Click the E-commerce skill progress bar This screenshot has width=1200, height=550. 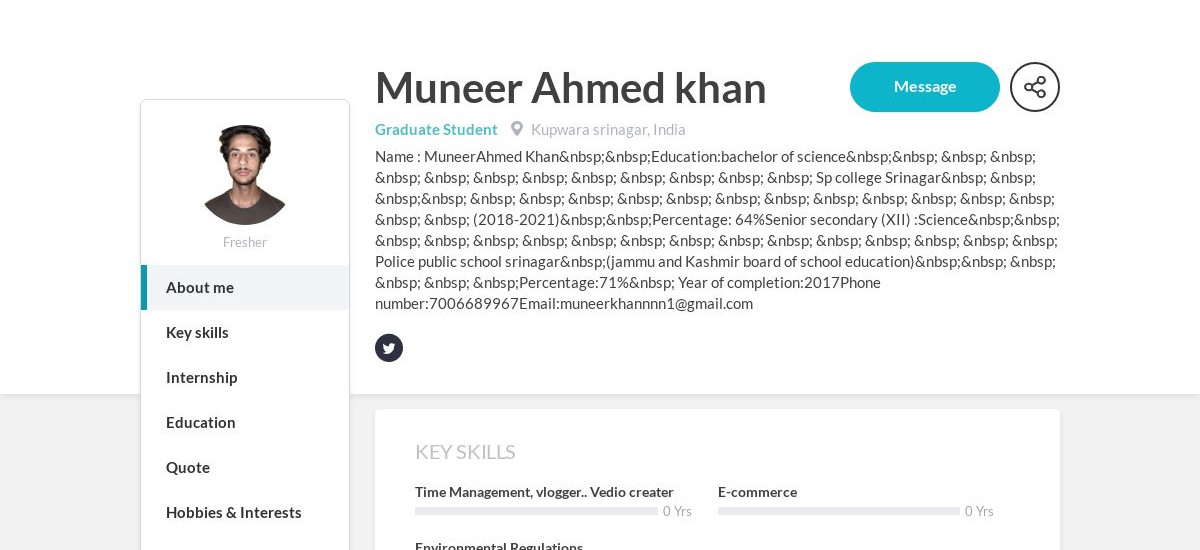(839, 511)
